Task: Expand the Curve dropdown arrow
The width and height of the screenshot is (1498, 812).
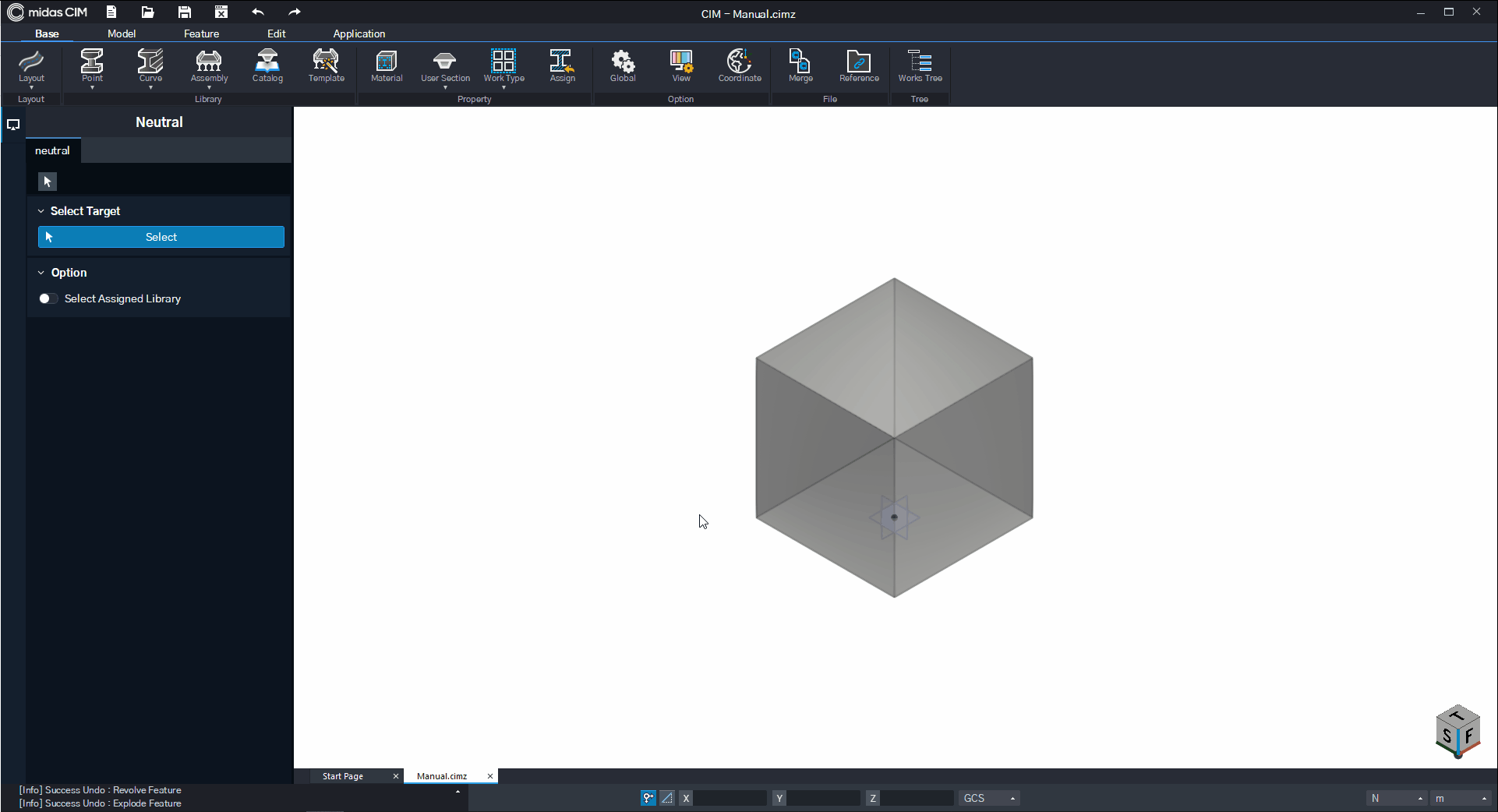Action: coord(150,87)
